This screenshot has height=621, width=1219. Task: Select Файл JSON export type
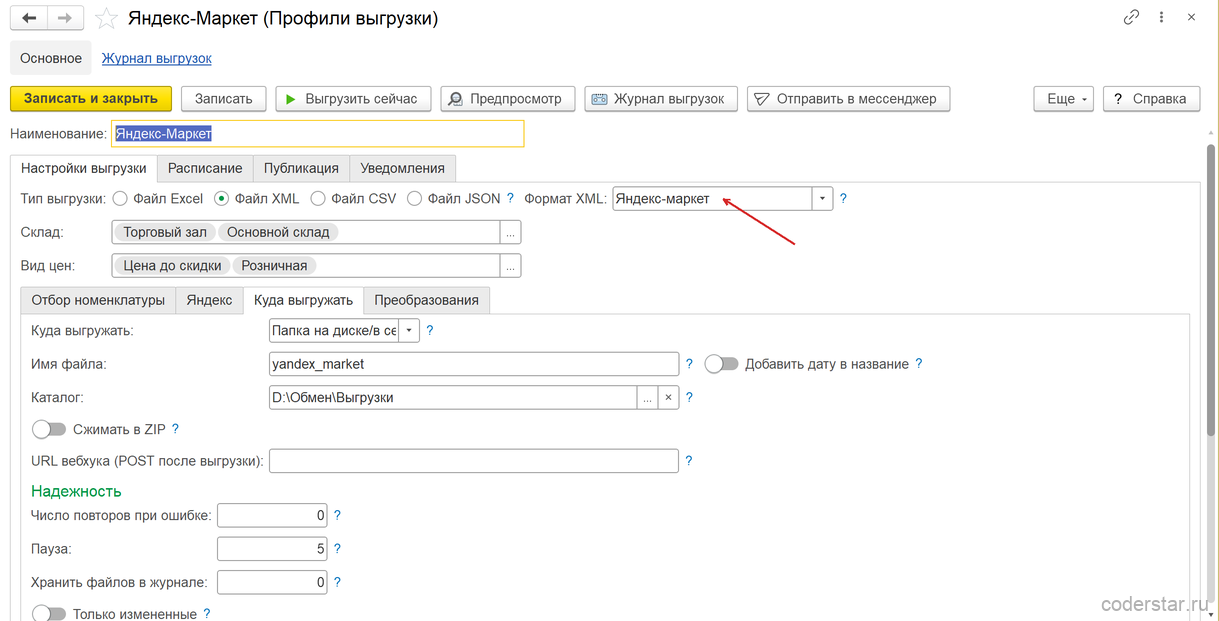click(414, 198)
